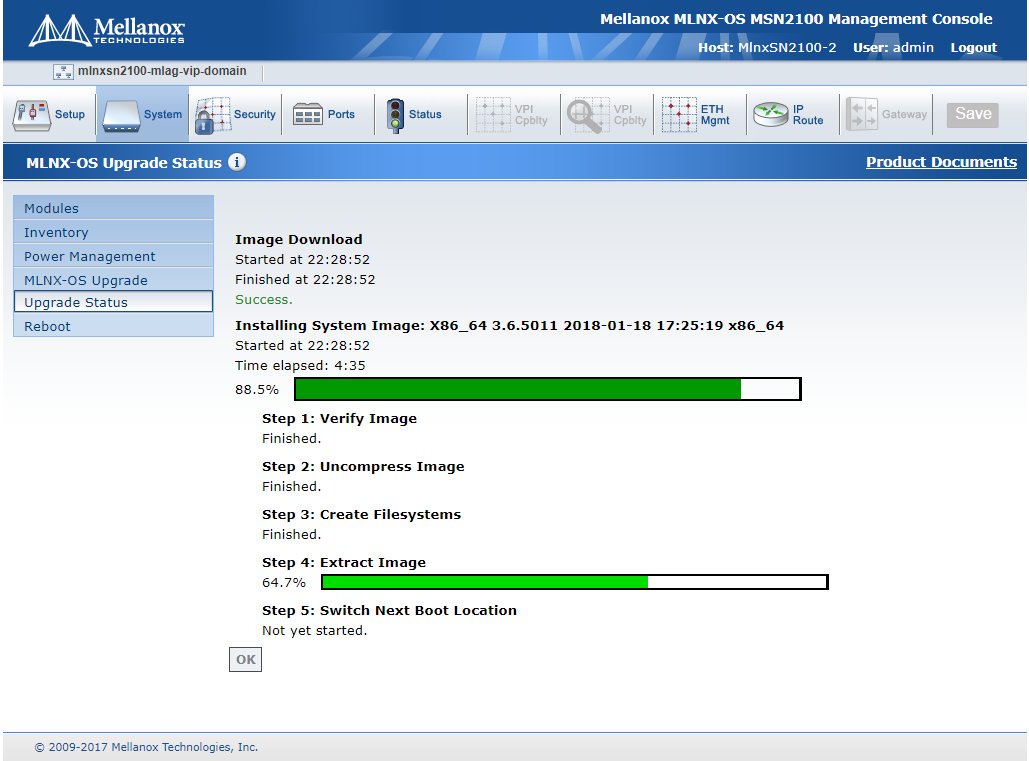Click the Status traffic light icon
The width and height of the screenshot is (1029, 761).
point(395,115)
